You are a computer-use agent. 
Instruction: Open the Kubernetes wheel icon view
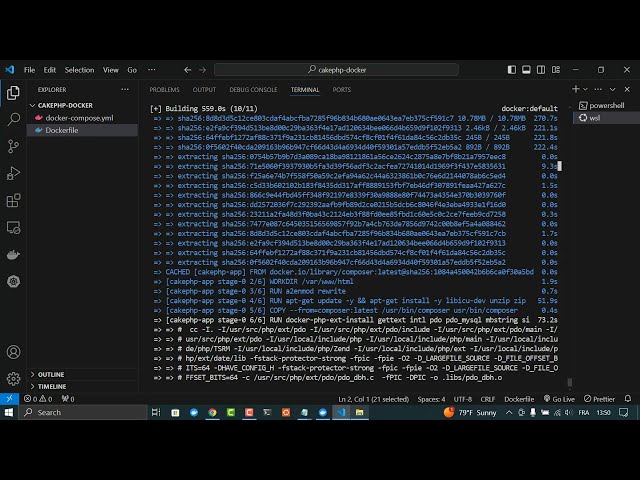pyautogui.click(x=13, y=281)
